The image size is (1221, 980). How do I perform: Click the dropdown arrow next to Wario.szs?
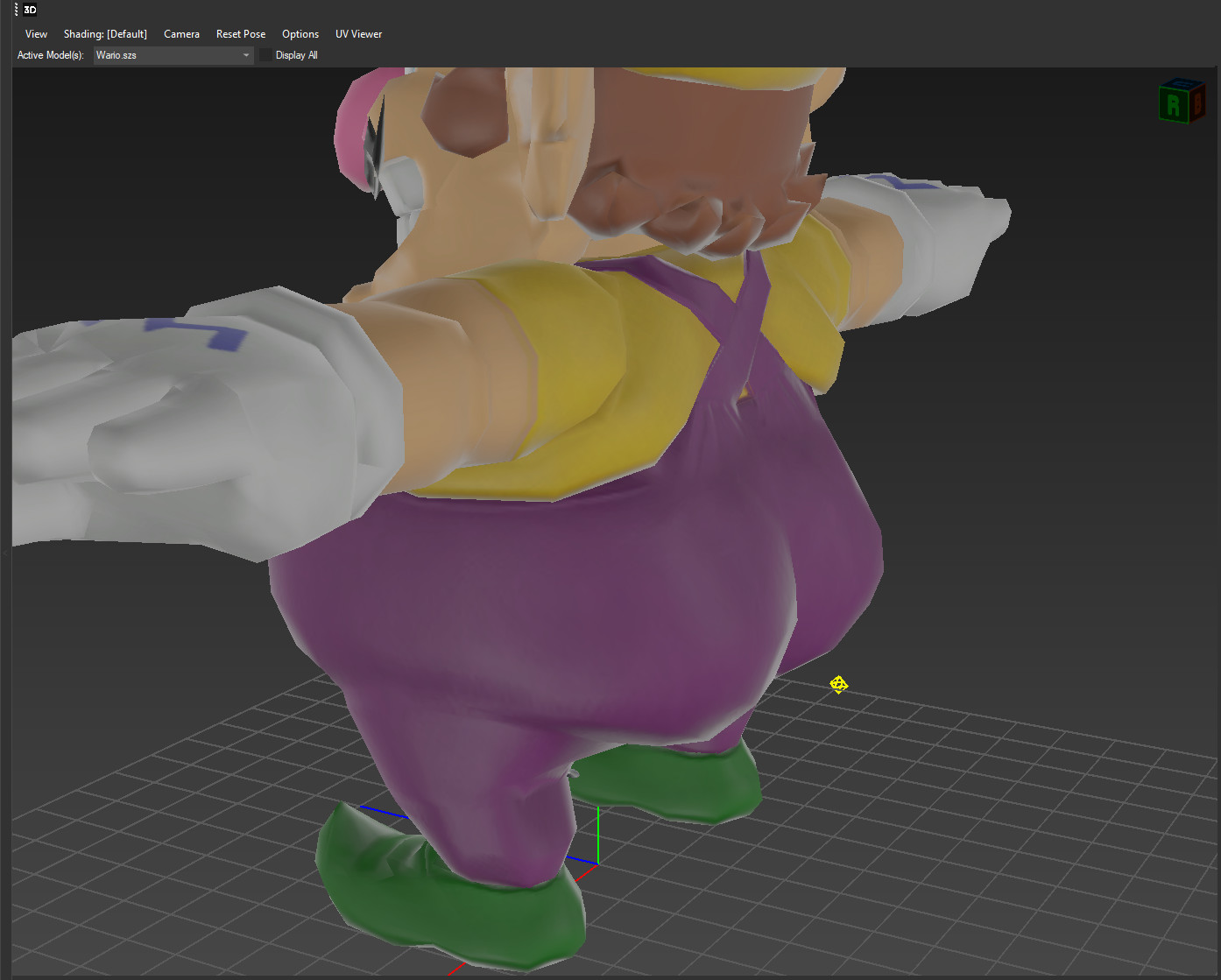click(245, 54)
